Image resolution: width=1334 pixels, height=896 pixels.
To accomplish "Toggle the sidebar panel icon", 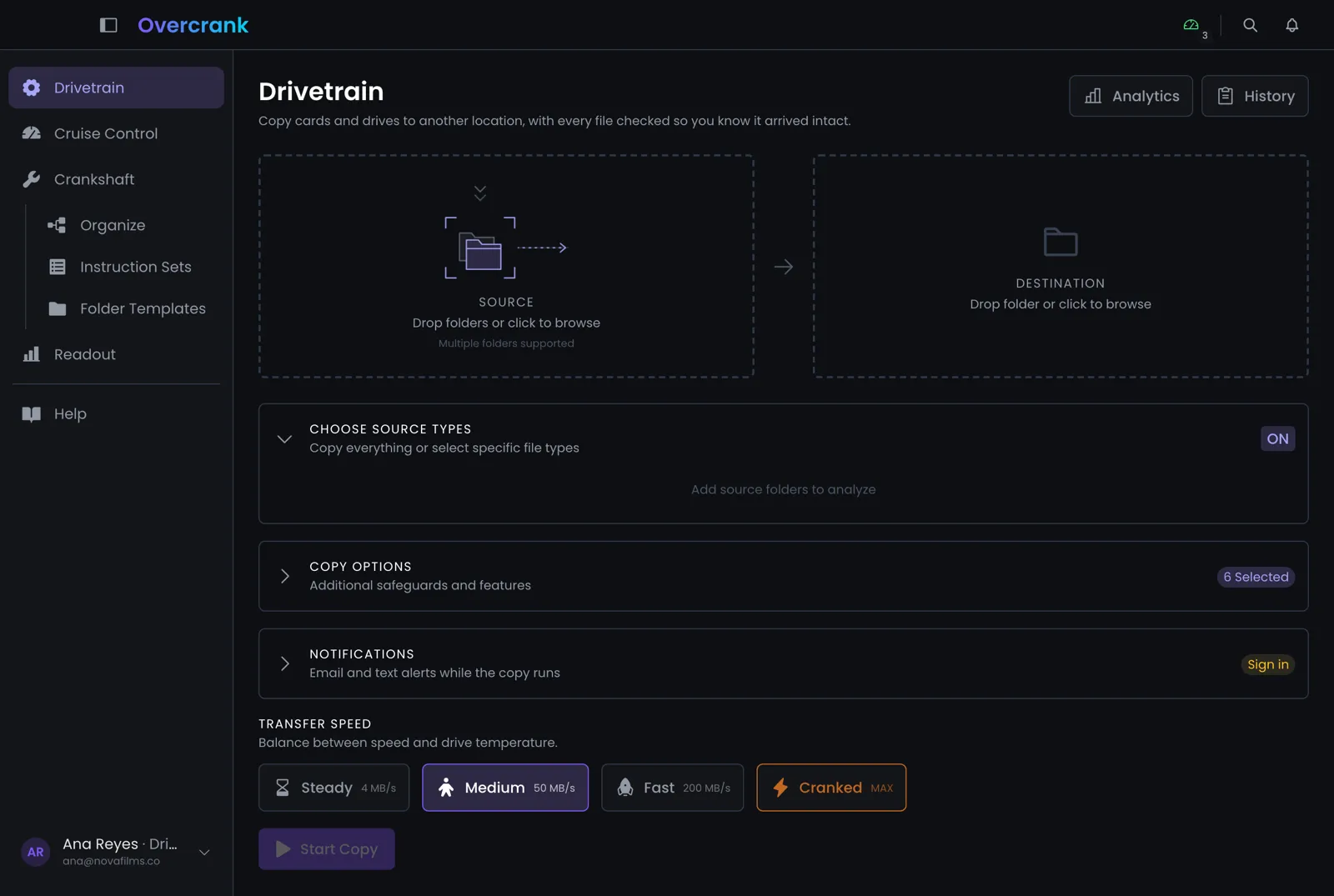I will coord(108,25).
